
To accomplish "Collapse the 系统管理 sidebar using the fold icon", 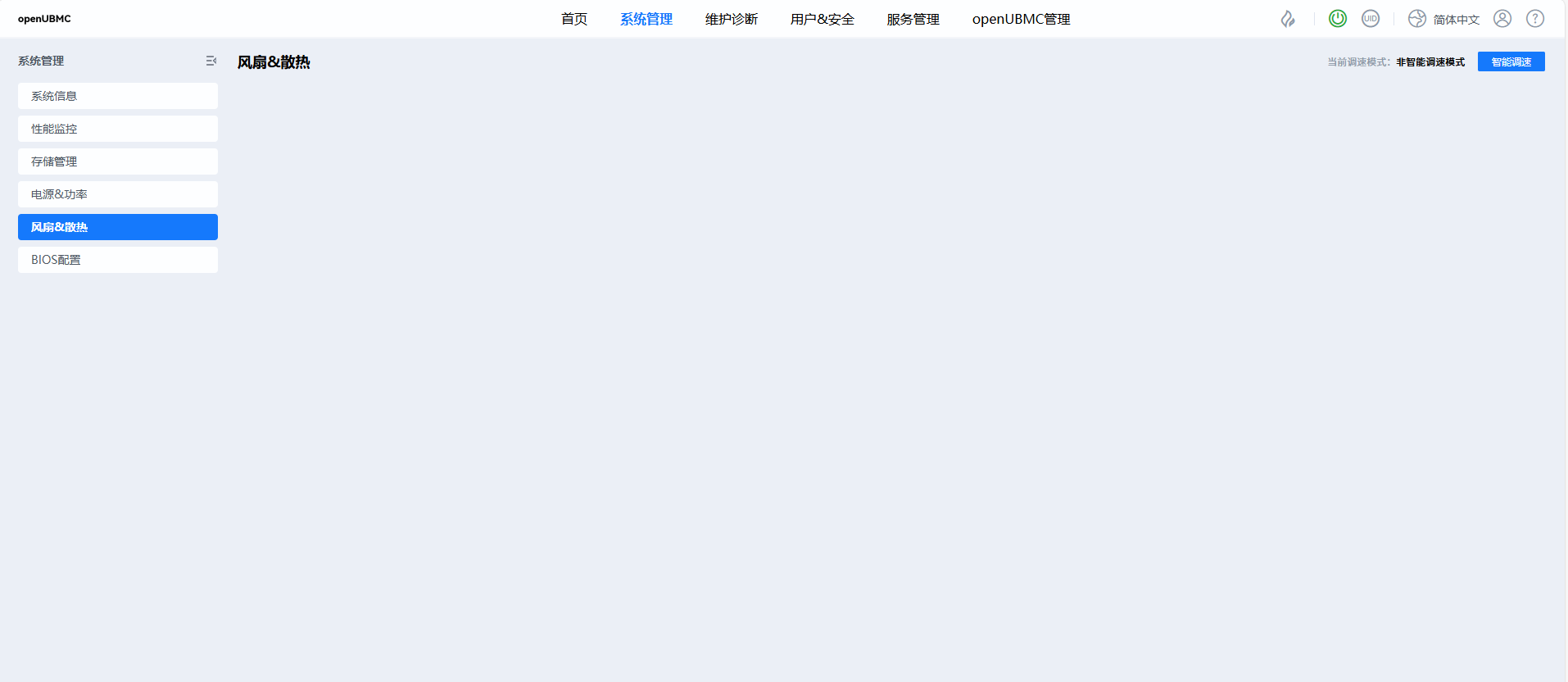I will tap(211, 61).
